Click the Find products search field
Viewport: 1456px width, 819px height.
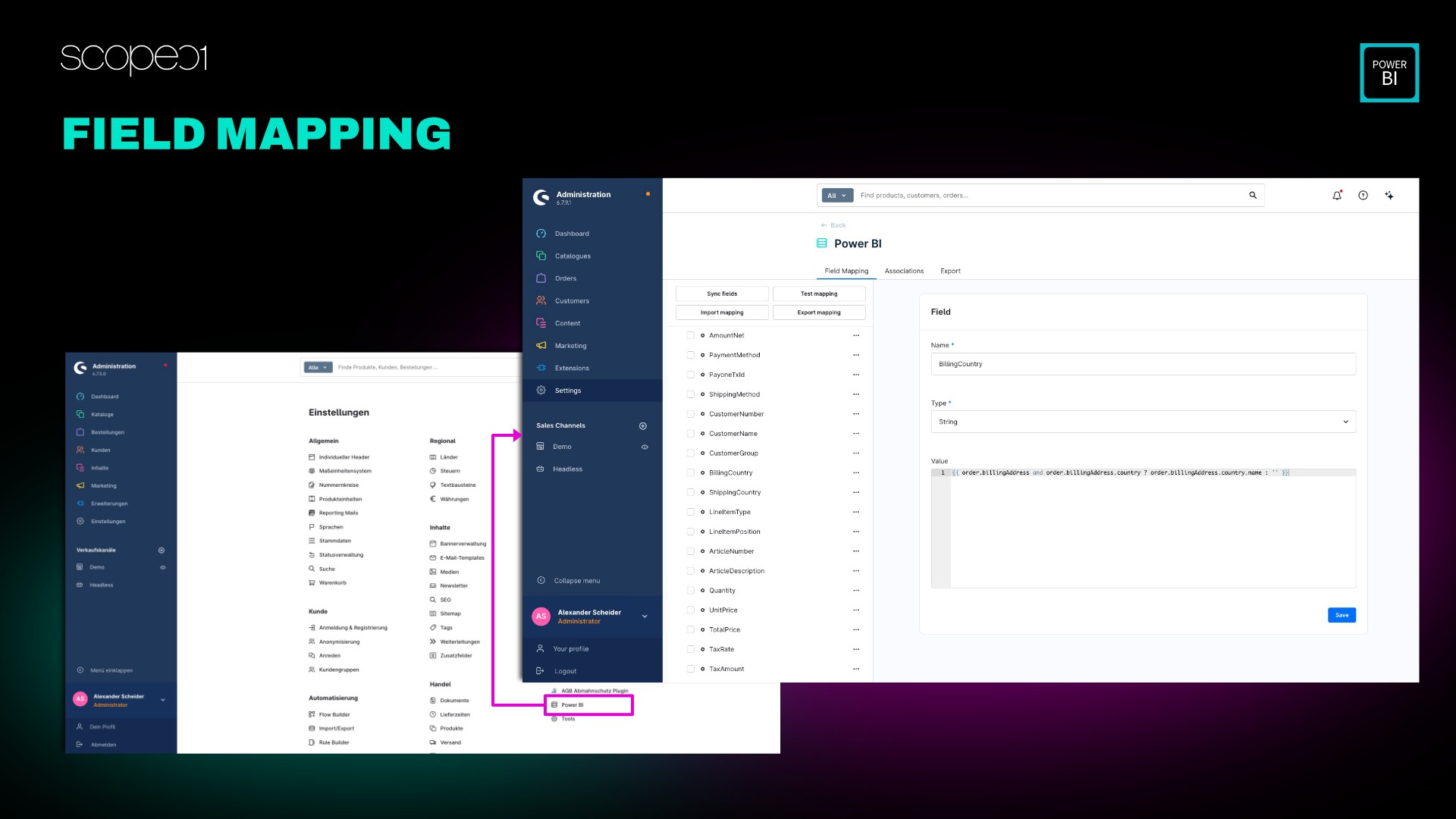point(1050,196)
